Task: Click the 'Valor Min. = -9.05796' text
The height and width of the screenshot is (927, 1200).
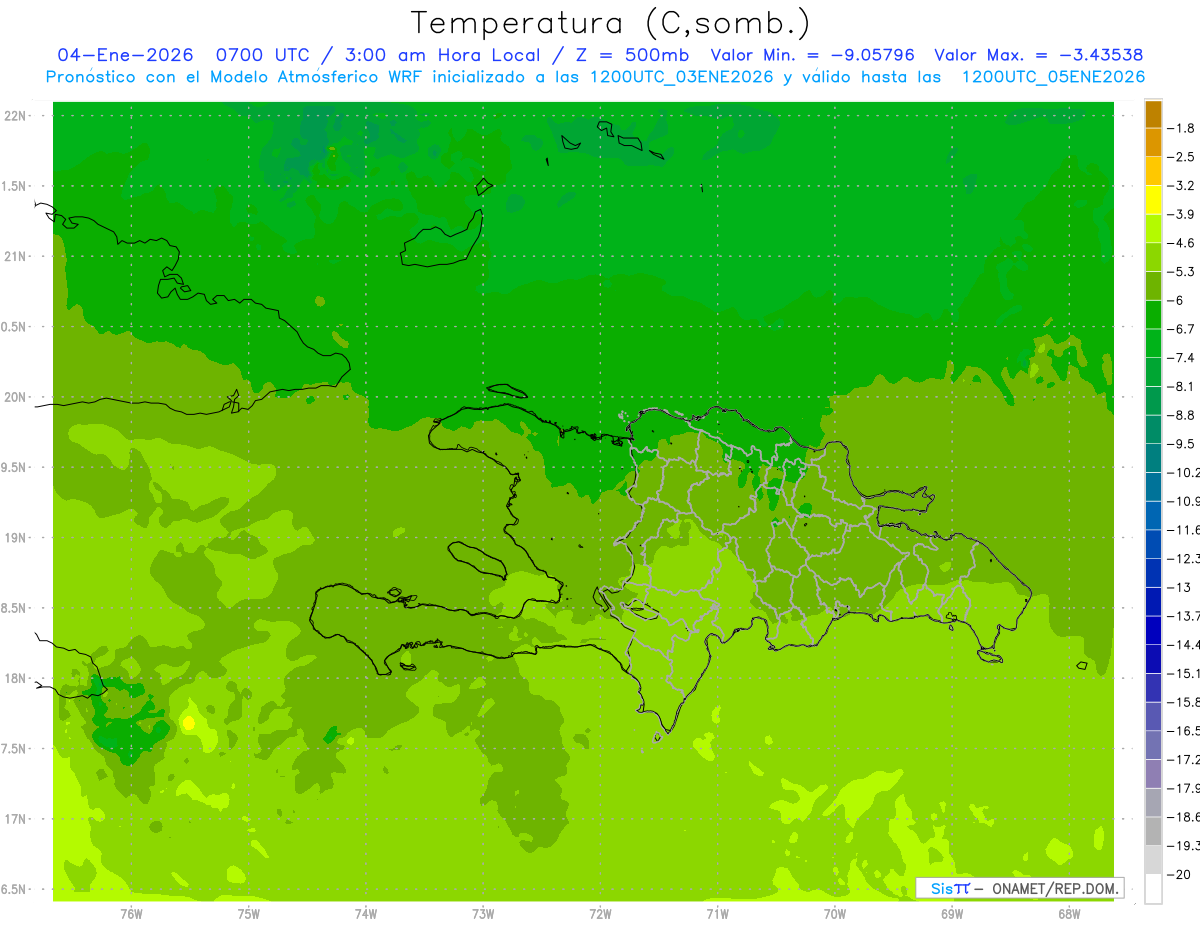Action: point(812,55)
